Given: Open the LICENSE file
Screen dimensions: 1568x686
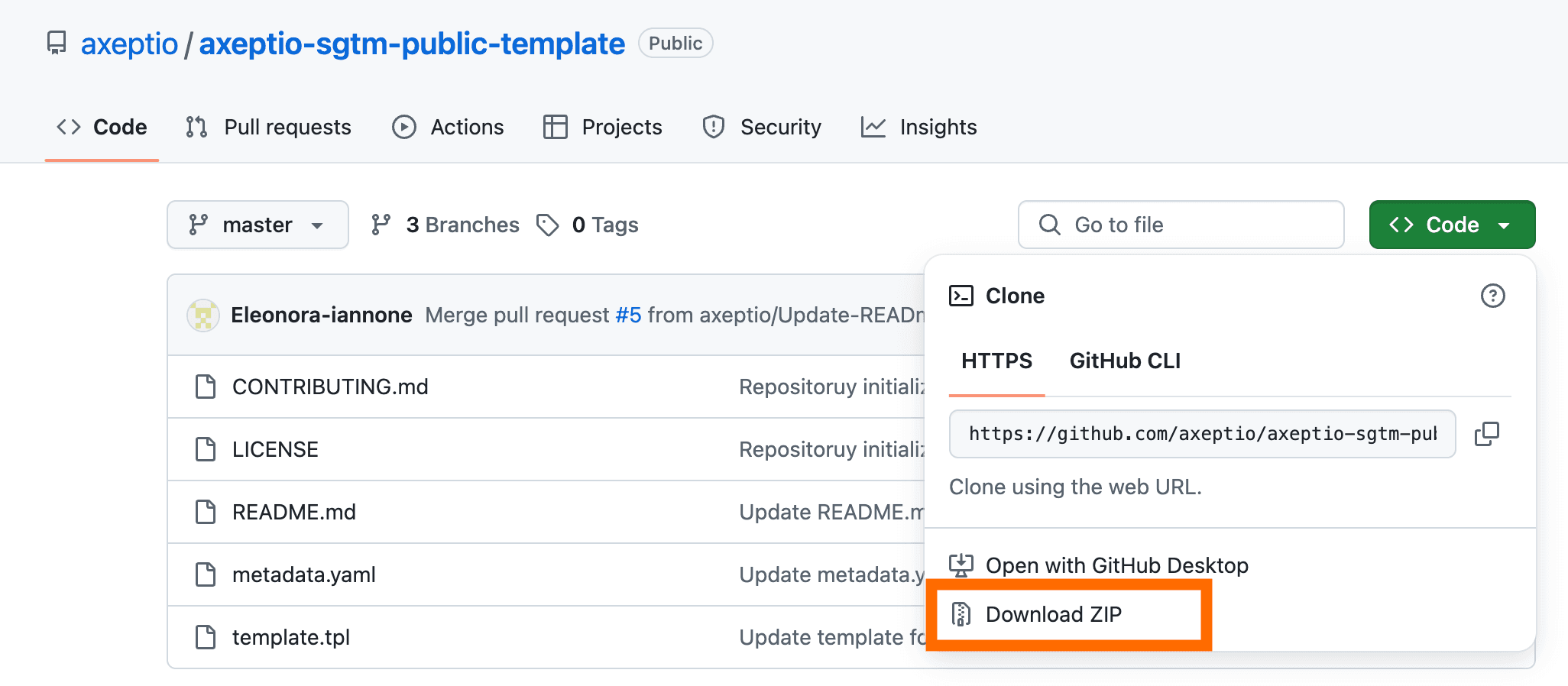Looking at the screenshot, I should (x=275, y=449).
